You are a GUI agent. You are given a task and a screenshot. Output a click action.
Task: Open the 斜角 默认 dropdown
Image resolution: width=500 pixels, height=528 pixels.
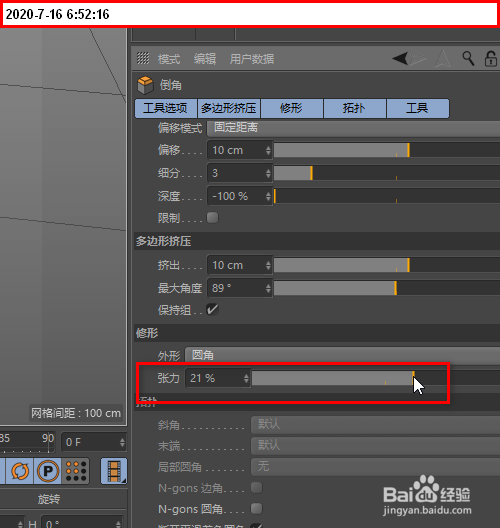375,425
